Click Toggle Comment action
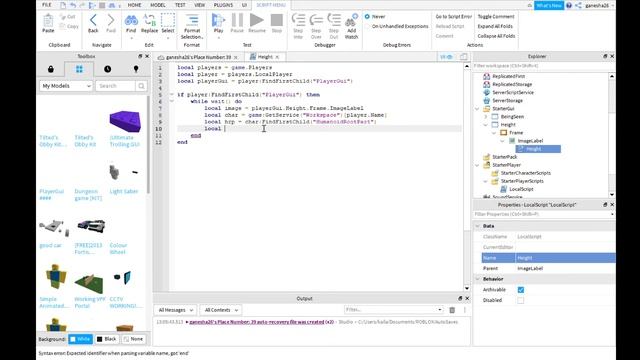The height and width of the screenshot is (360, 640). point(496,16)
